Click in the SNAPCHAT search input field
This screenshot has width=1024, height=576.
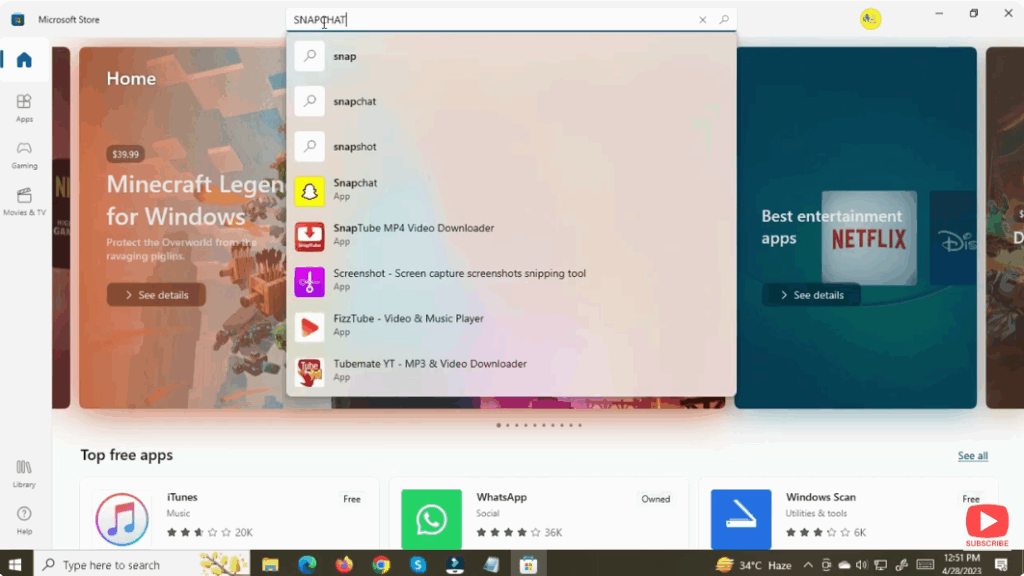[490, 20]
